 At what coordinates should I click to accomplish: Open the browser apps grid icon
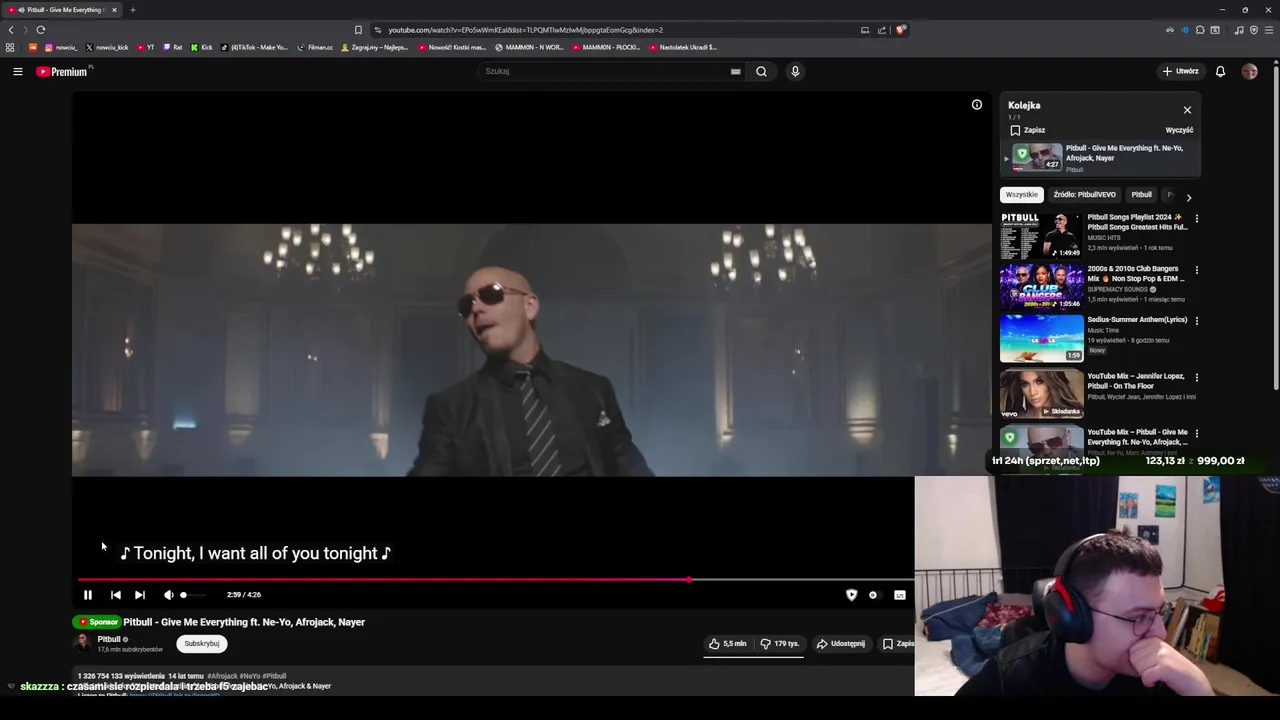point(10,47)
